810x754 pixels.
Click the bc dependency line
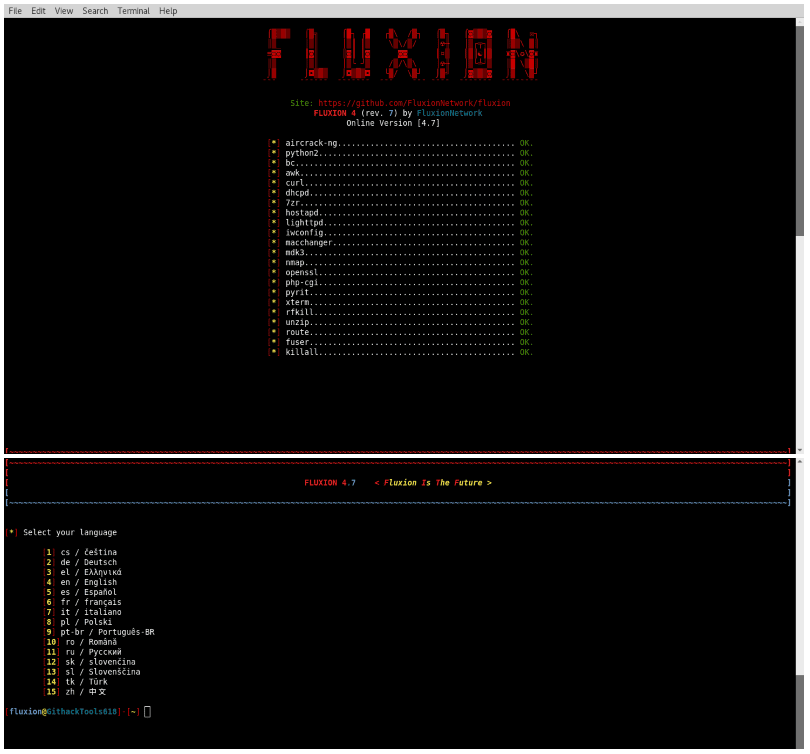pos(400,163)
